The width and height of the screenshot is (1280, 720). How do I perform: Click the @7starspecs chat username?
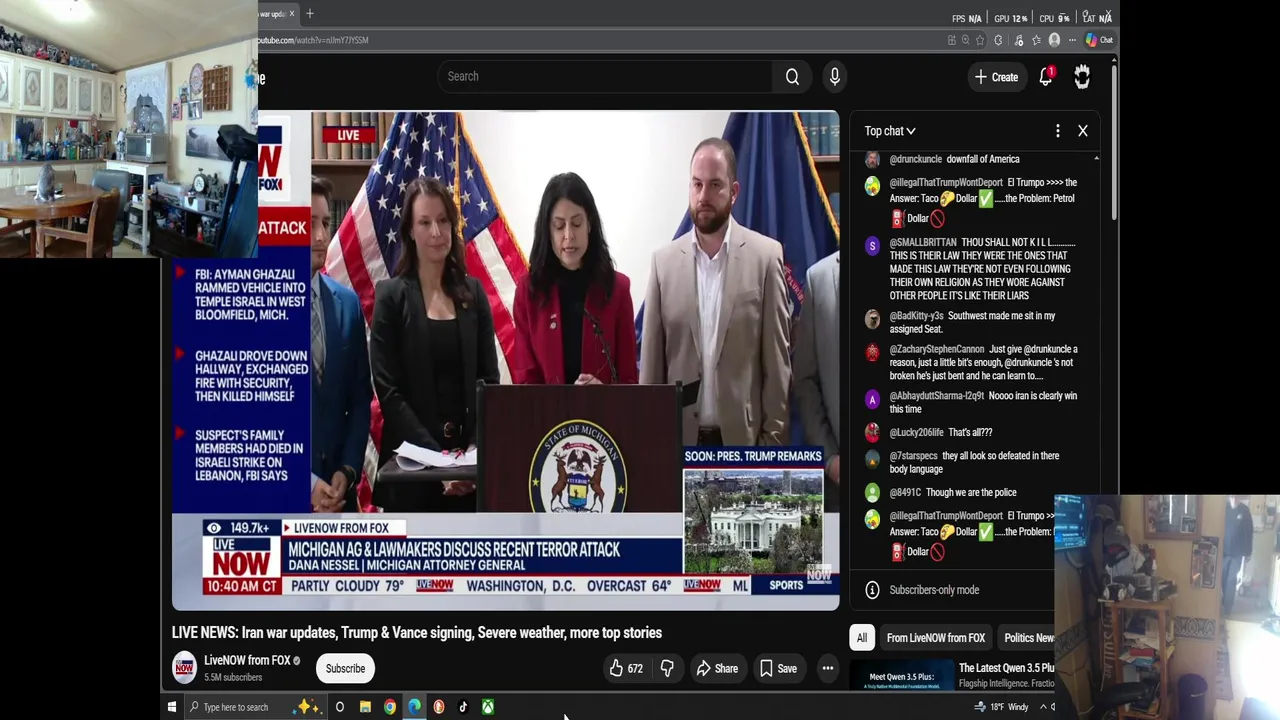913,456
